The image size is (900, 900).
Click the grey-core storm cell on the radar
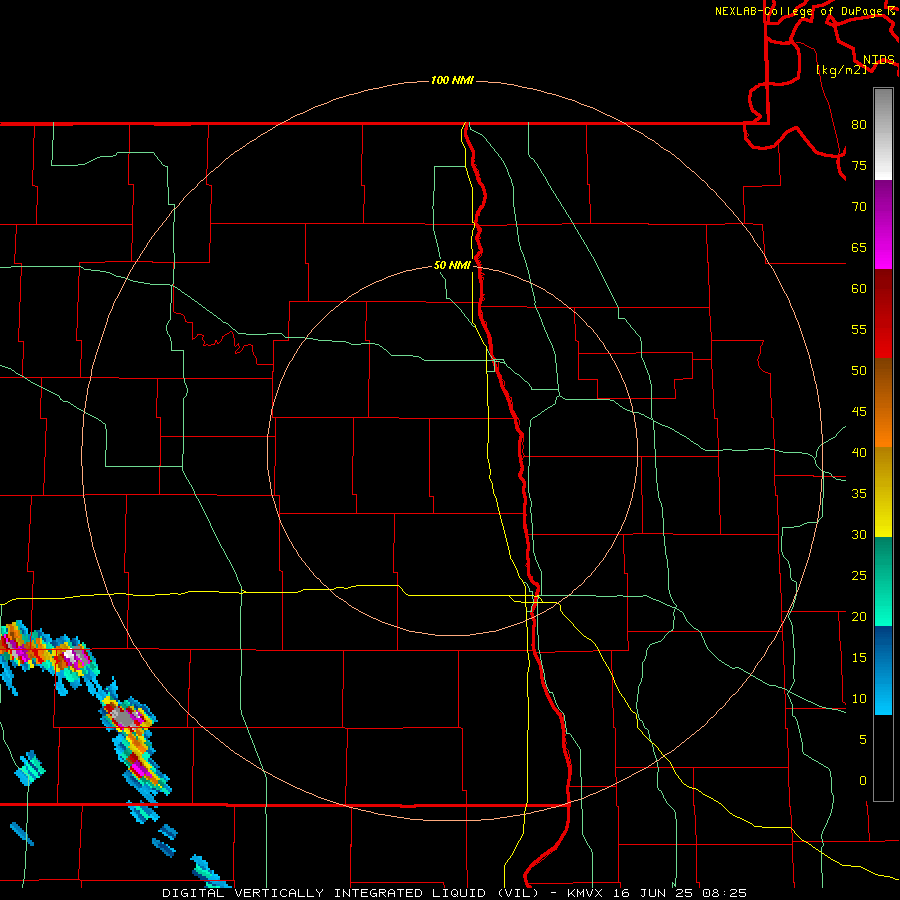tap(123, 715)
